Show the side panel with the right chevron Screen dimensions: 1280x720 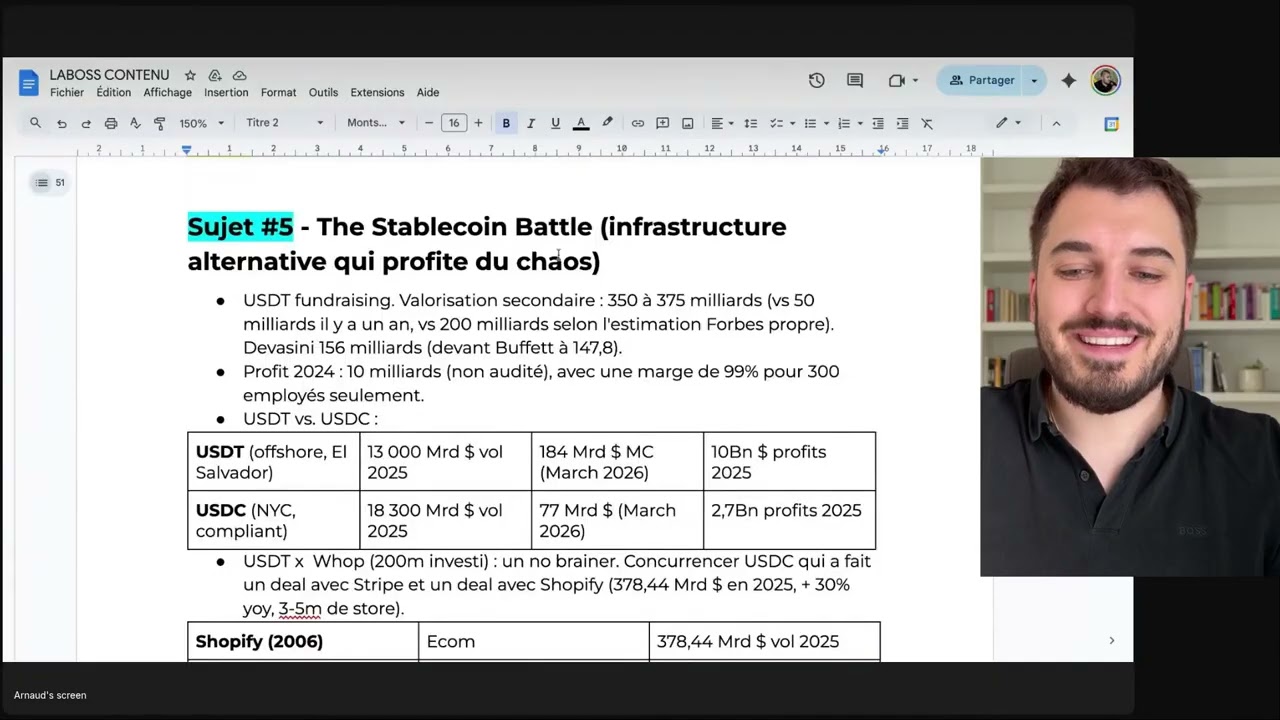pos(1111,641)
